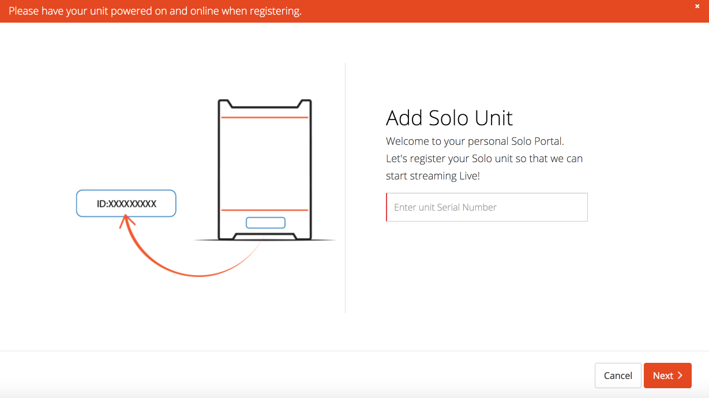Select the Solo unit device illustration
This screenshot has height=400, width=709.
[265, 170]
